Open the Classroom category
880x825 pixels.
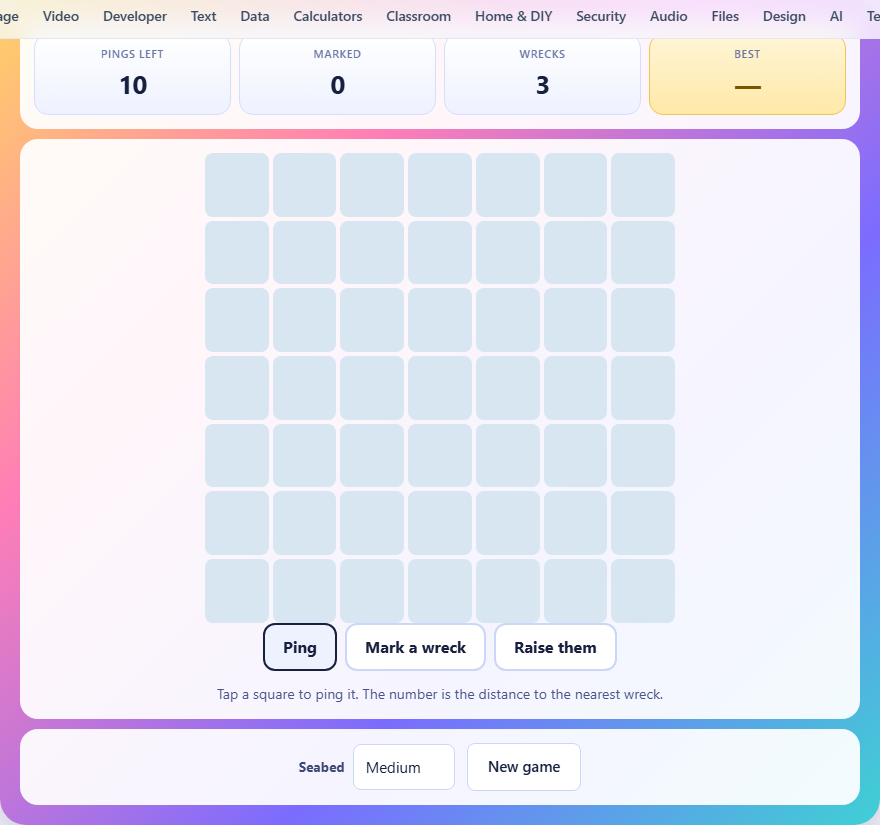point(418,16)
